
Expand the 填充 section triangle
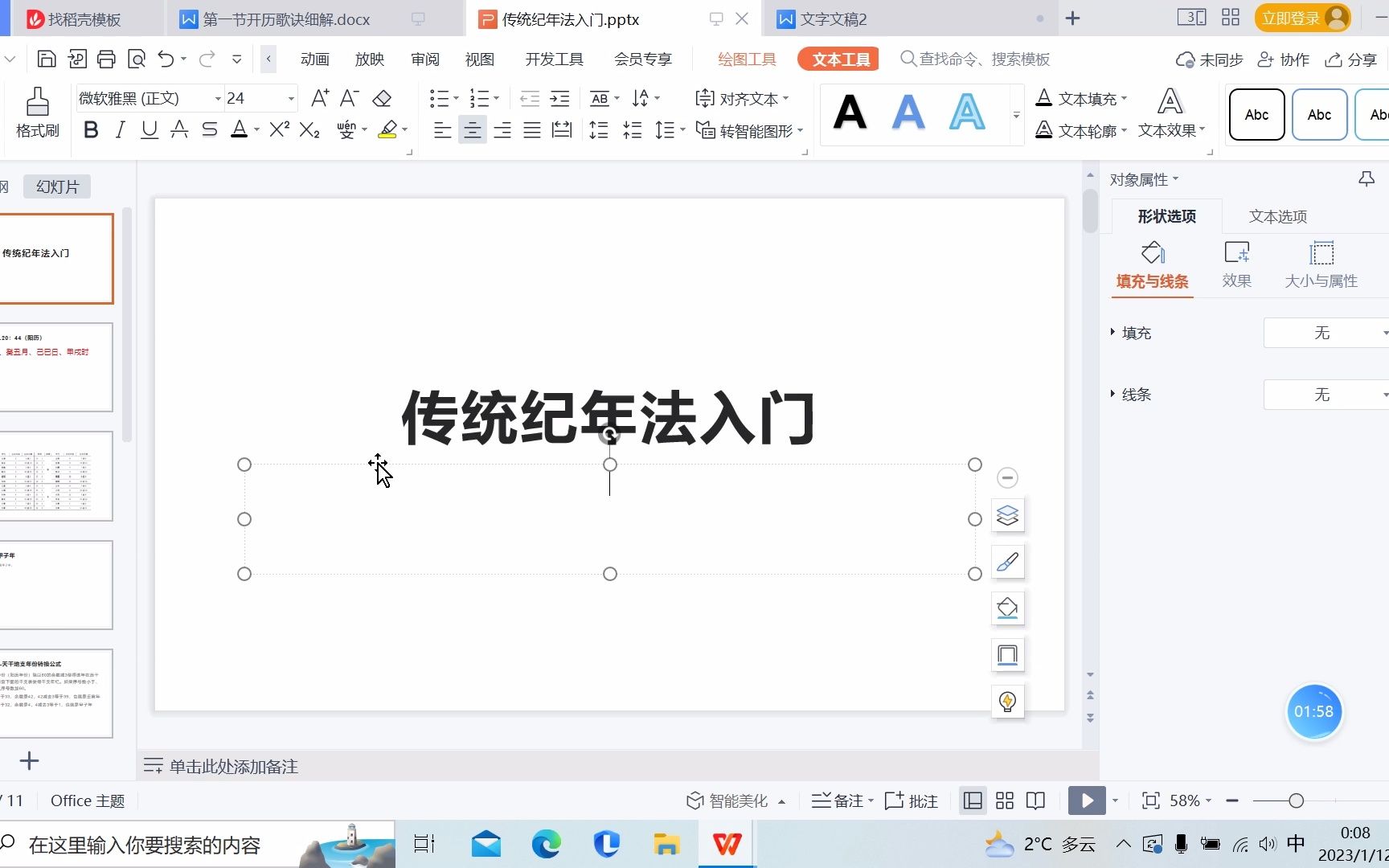point(1113,332)
